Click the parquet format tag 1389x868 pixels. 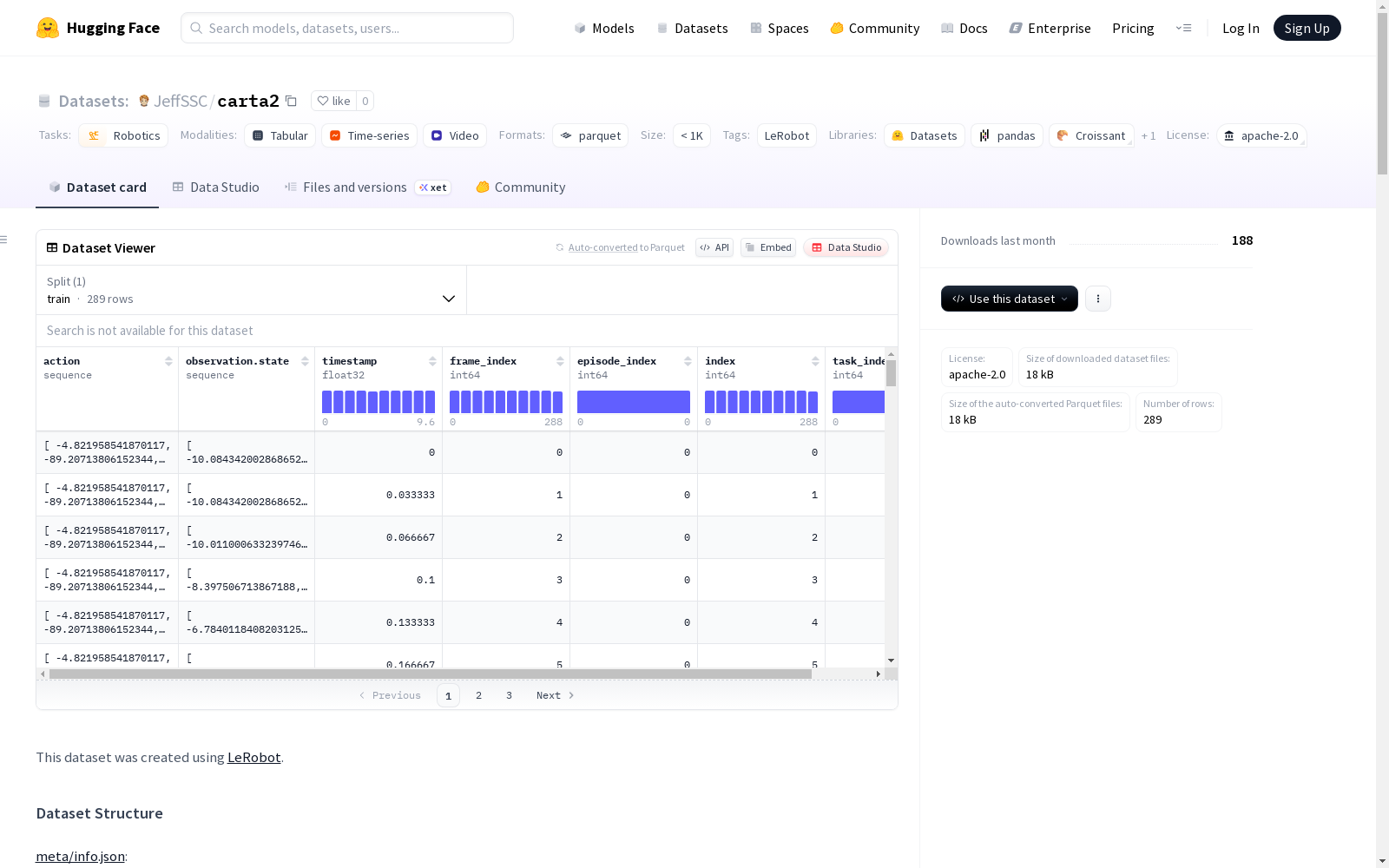(590, 135)
